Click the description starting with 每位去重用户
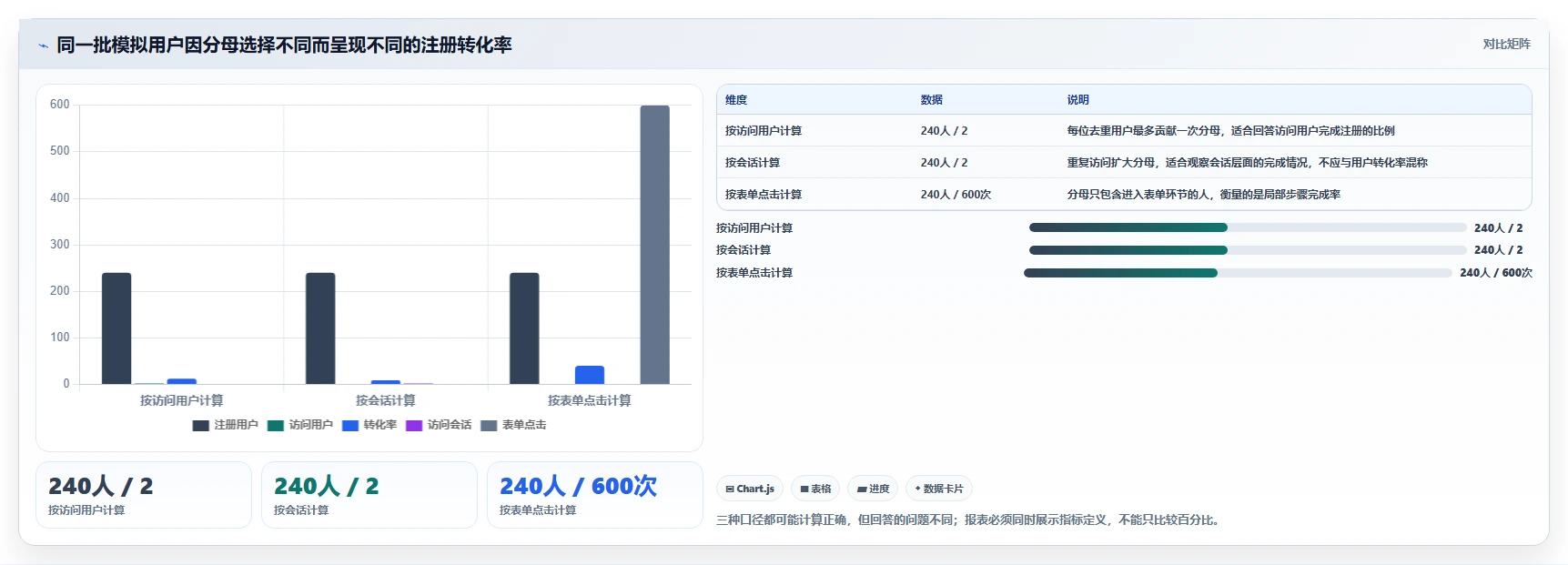 coord(1230,131)
